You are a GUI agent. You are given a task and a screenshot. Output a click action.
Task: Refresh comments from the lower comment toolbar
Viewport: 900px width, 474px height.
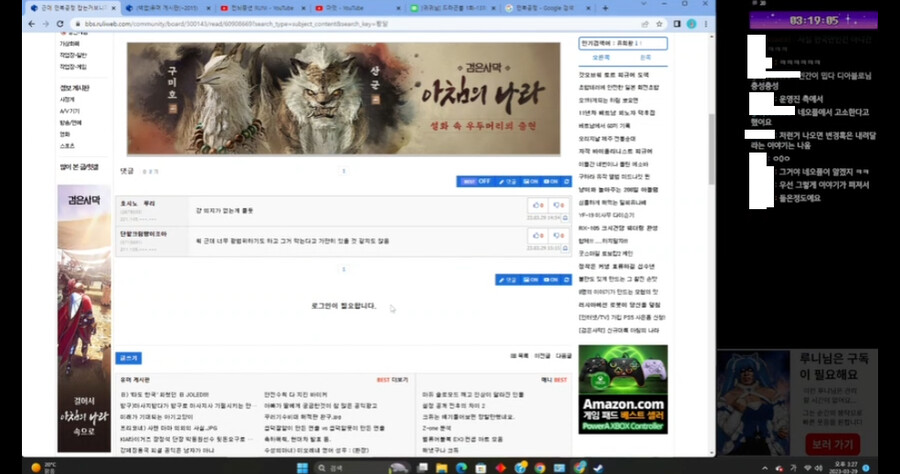tap(566, 279)
